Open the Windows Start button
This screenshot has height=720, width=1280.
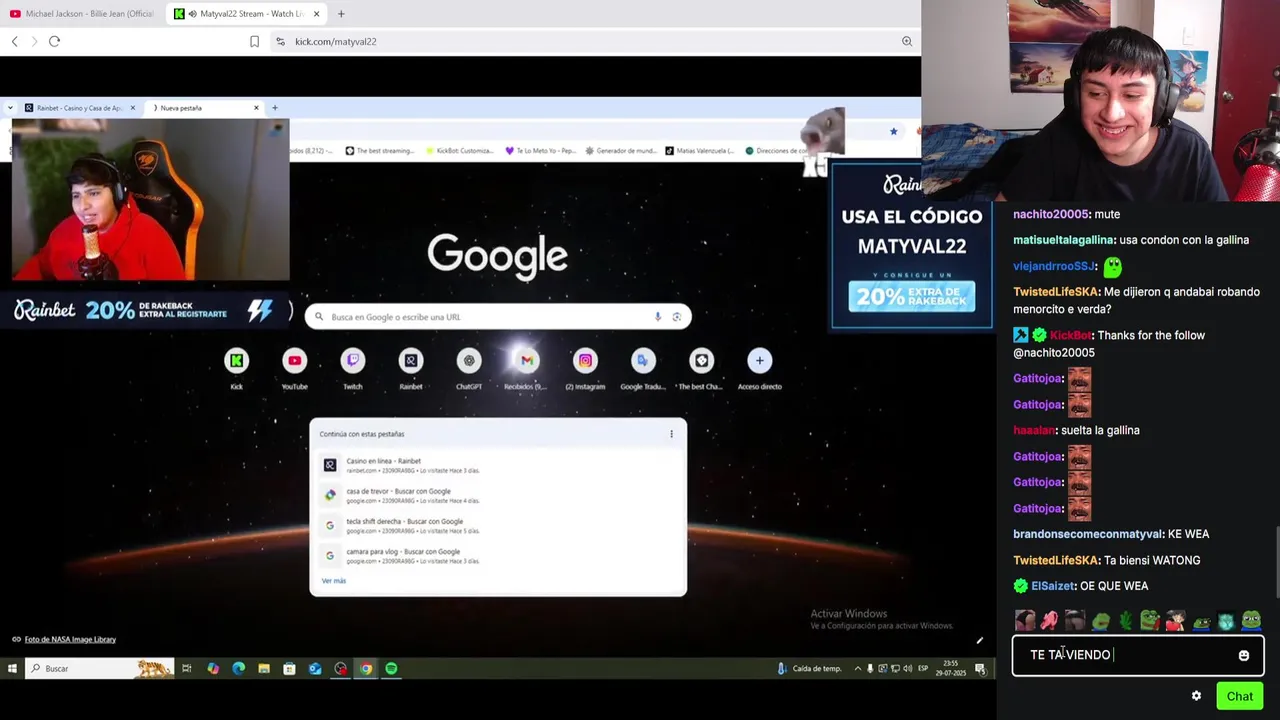[12, 668]
